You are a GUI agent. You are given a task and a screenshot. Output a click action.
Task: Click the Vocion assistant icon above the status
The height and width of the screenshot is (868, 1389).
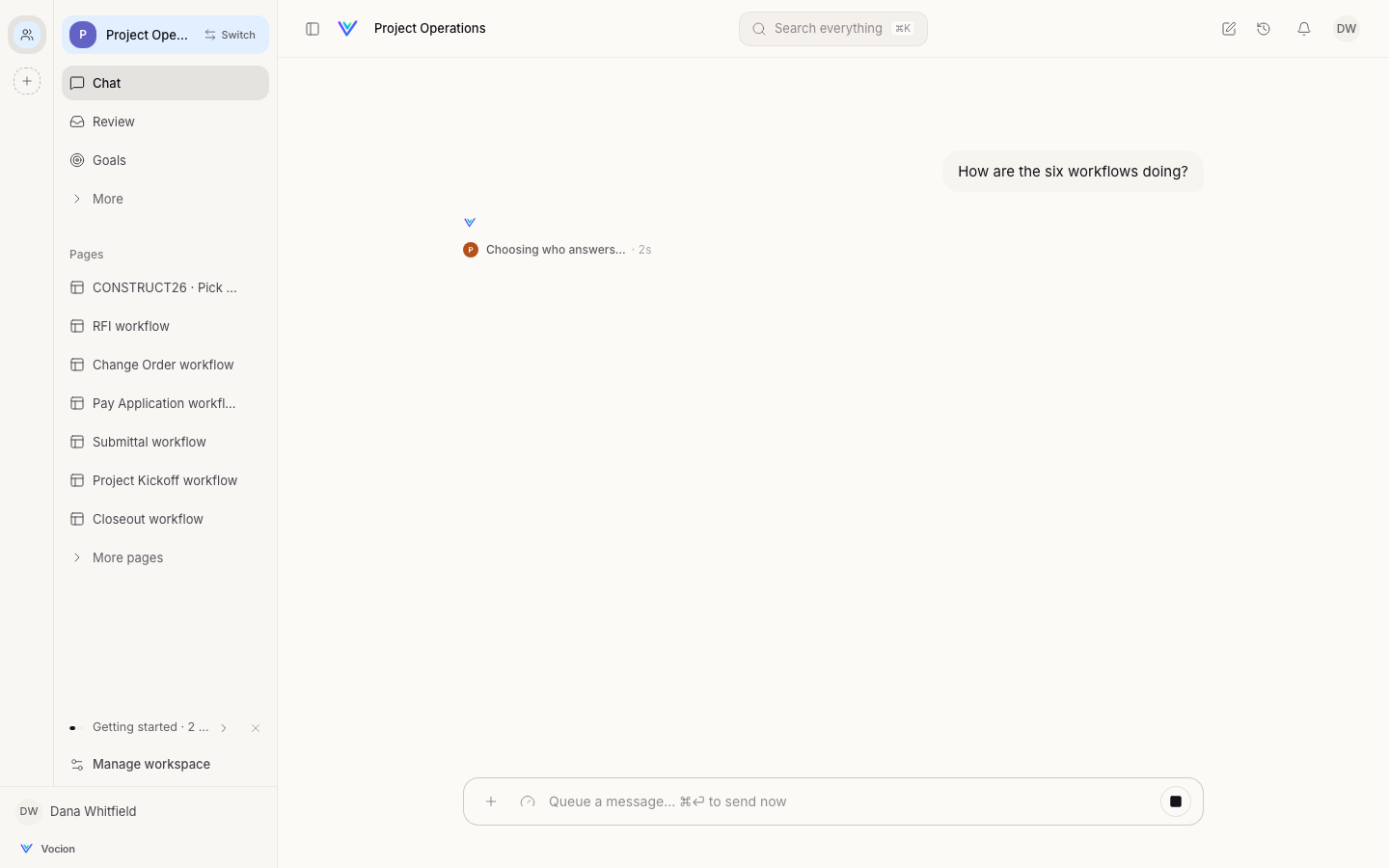tap(470, 223)
